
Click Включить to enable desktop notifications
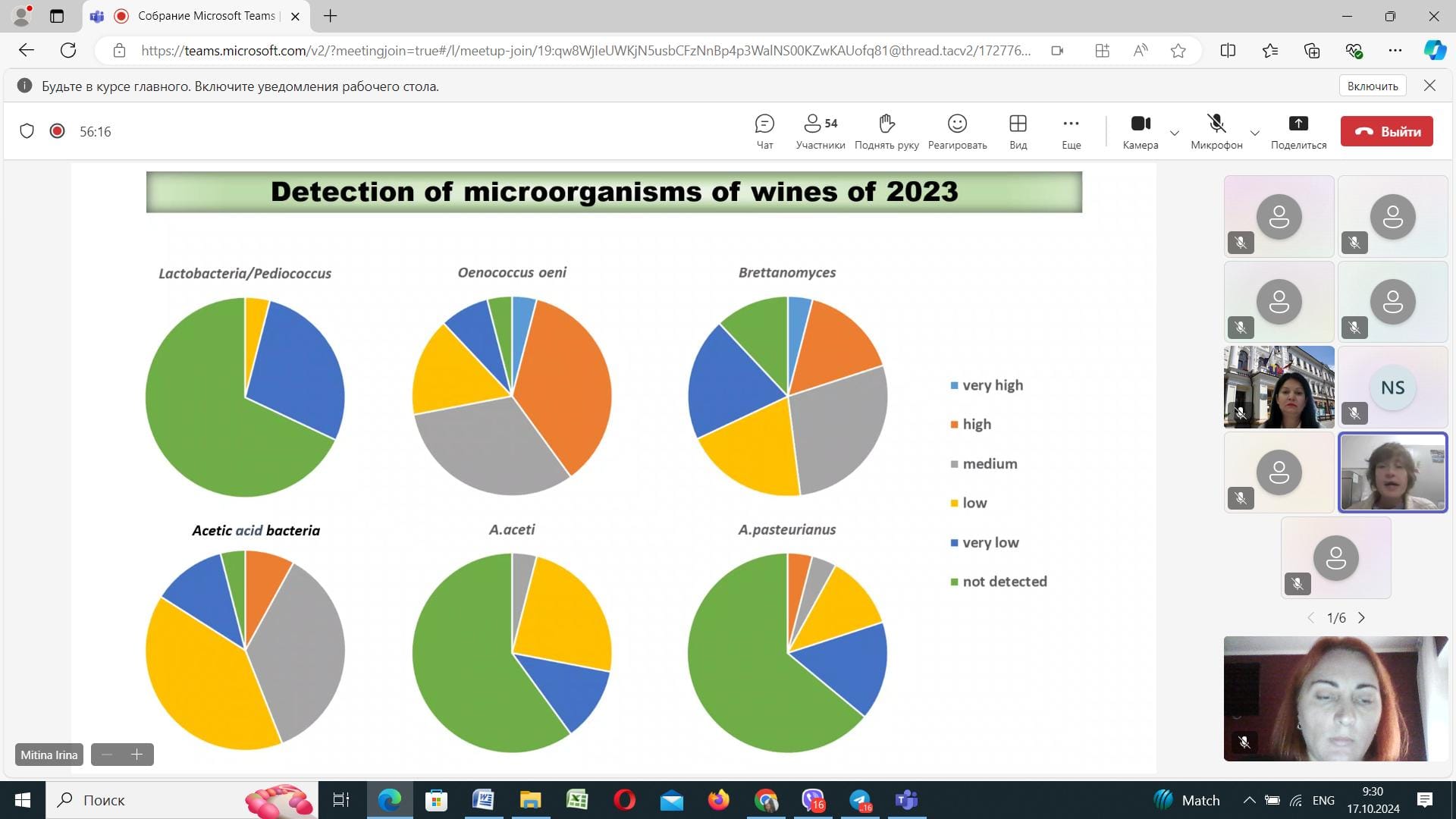coord(1373,86)
